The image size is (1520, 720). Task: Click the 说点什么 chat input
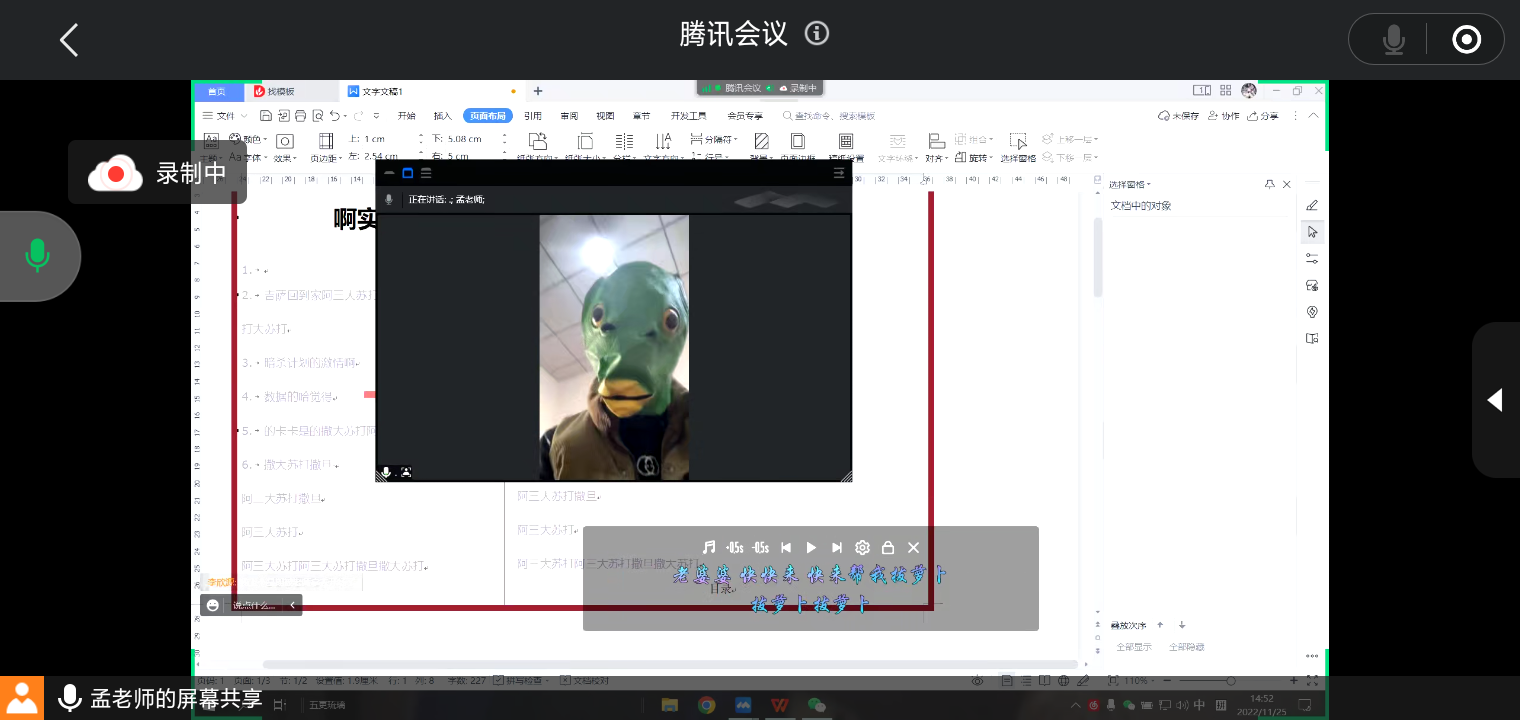tap(253, 605)
